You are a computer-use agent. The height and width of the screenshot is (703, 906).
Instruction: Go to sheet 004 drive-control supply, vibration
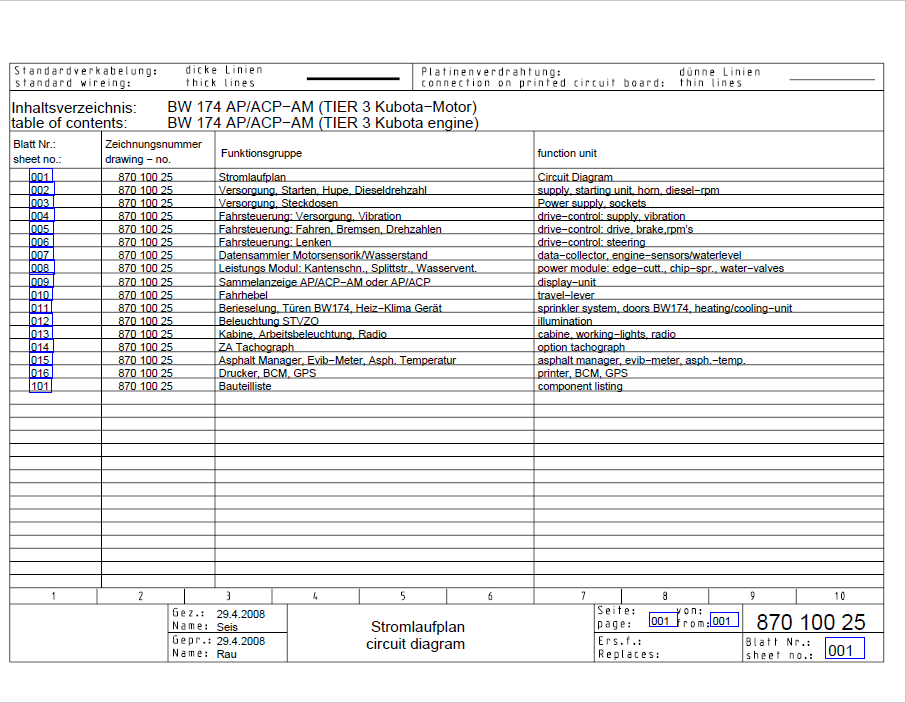point(42,216)
